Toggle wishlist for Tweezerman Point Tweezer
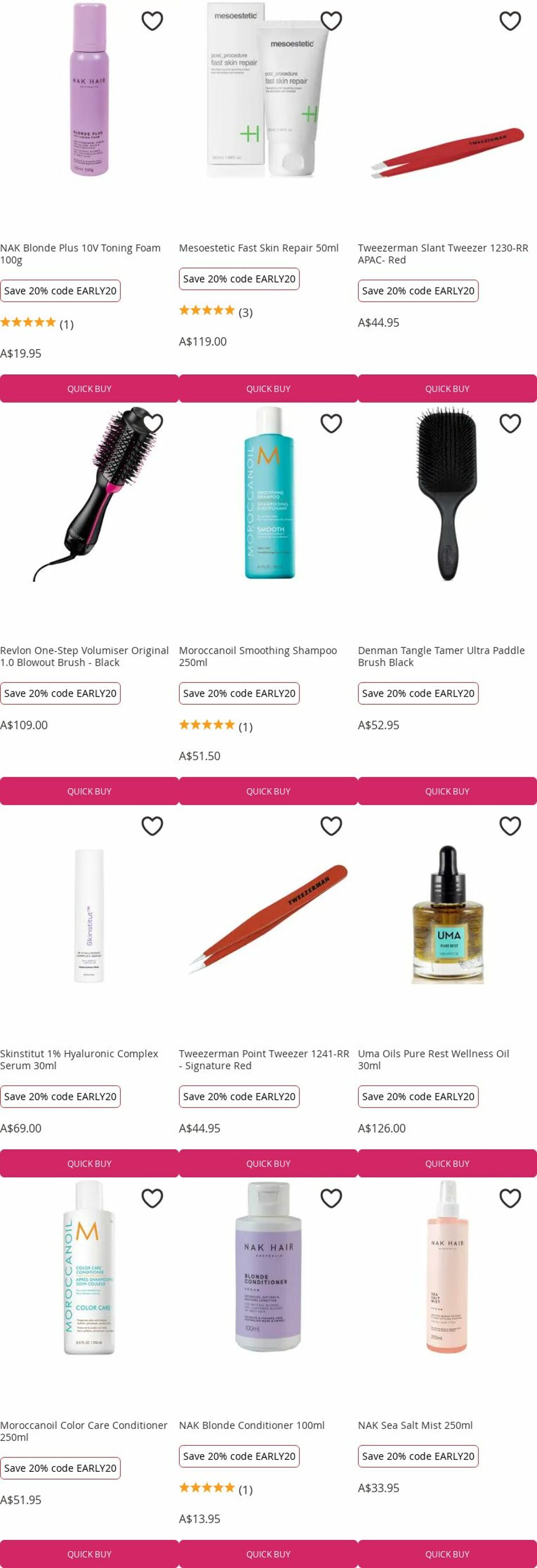 pos(331,826)
